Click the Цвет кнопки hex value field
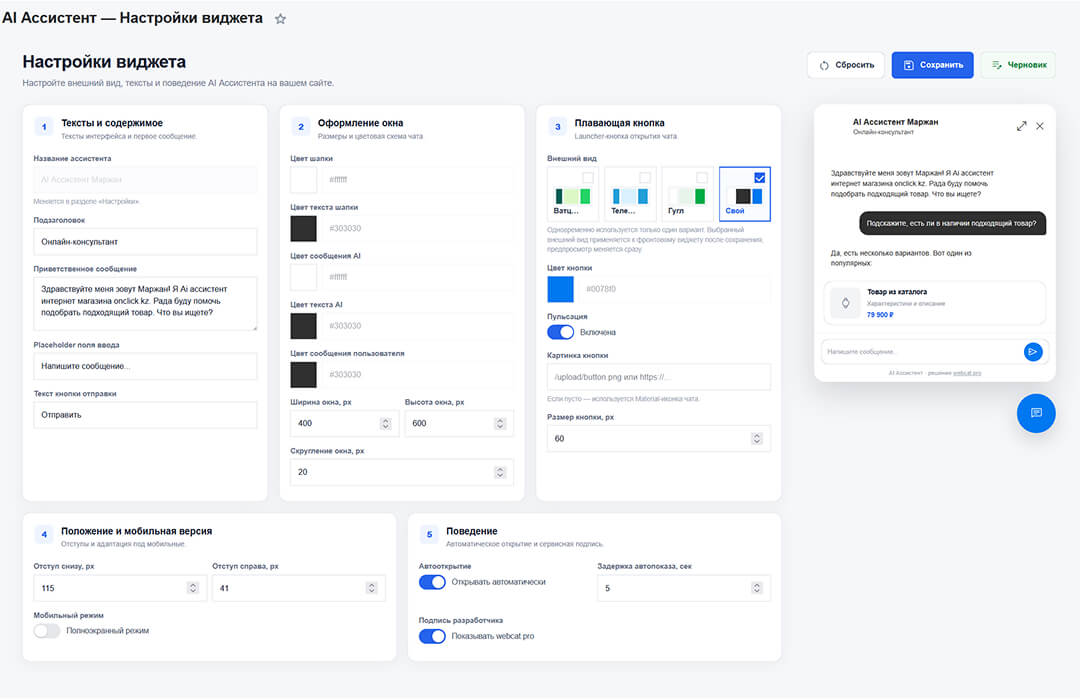 click(x=674, y=289)
